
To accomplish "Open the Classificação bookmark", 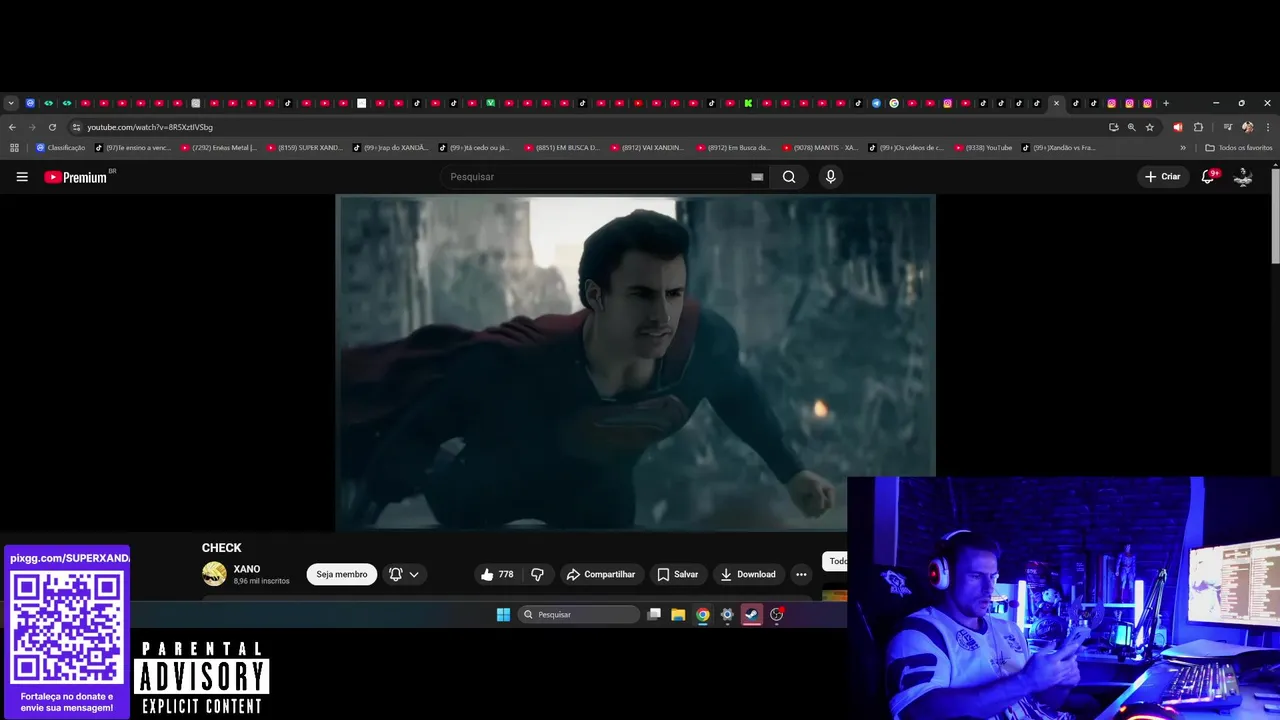I will pyautogui.click(x=61, y=148).
